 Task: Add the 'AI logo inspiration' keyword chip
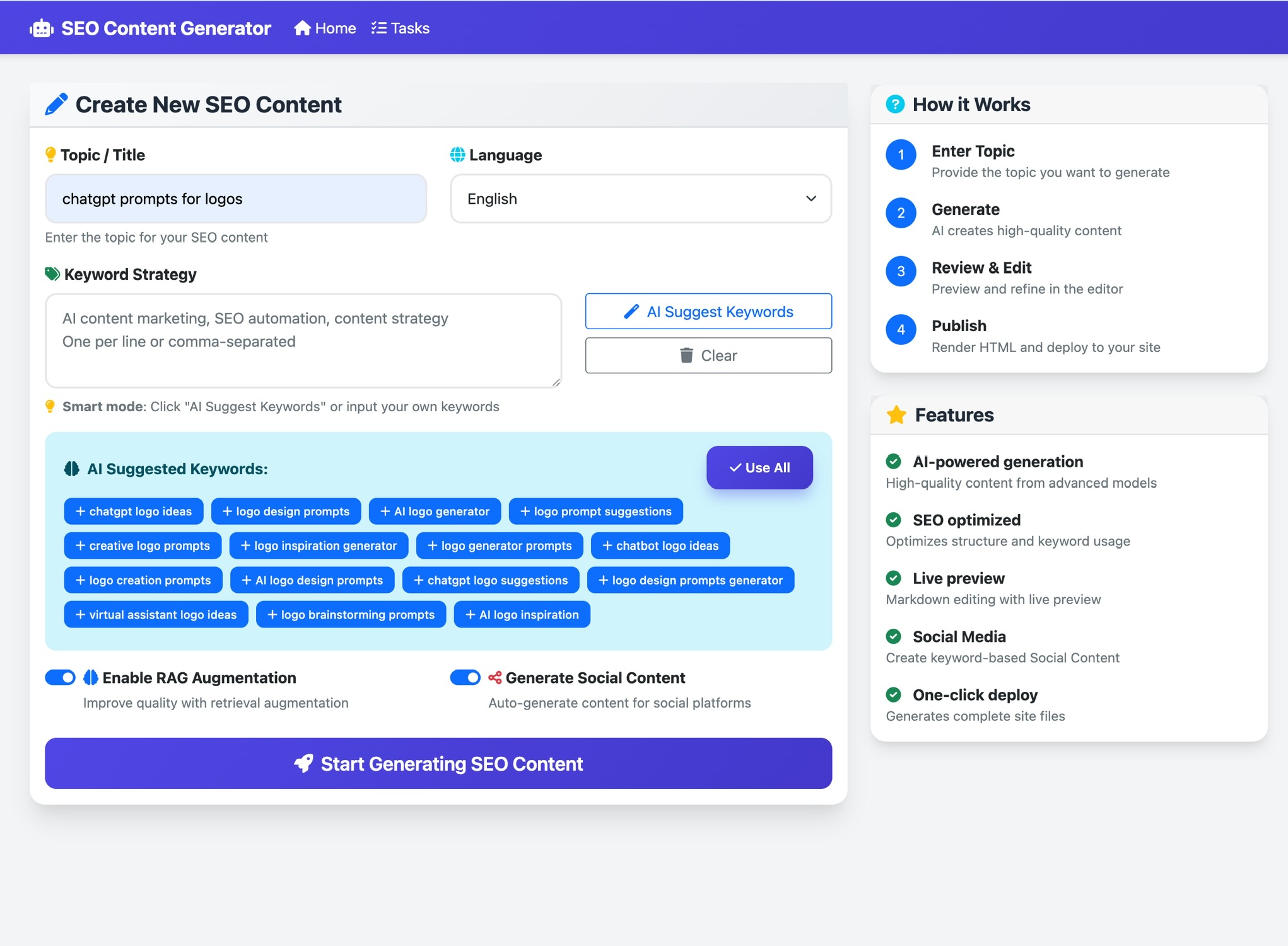click(522, 614)
